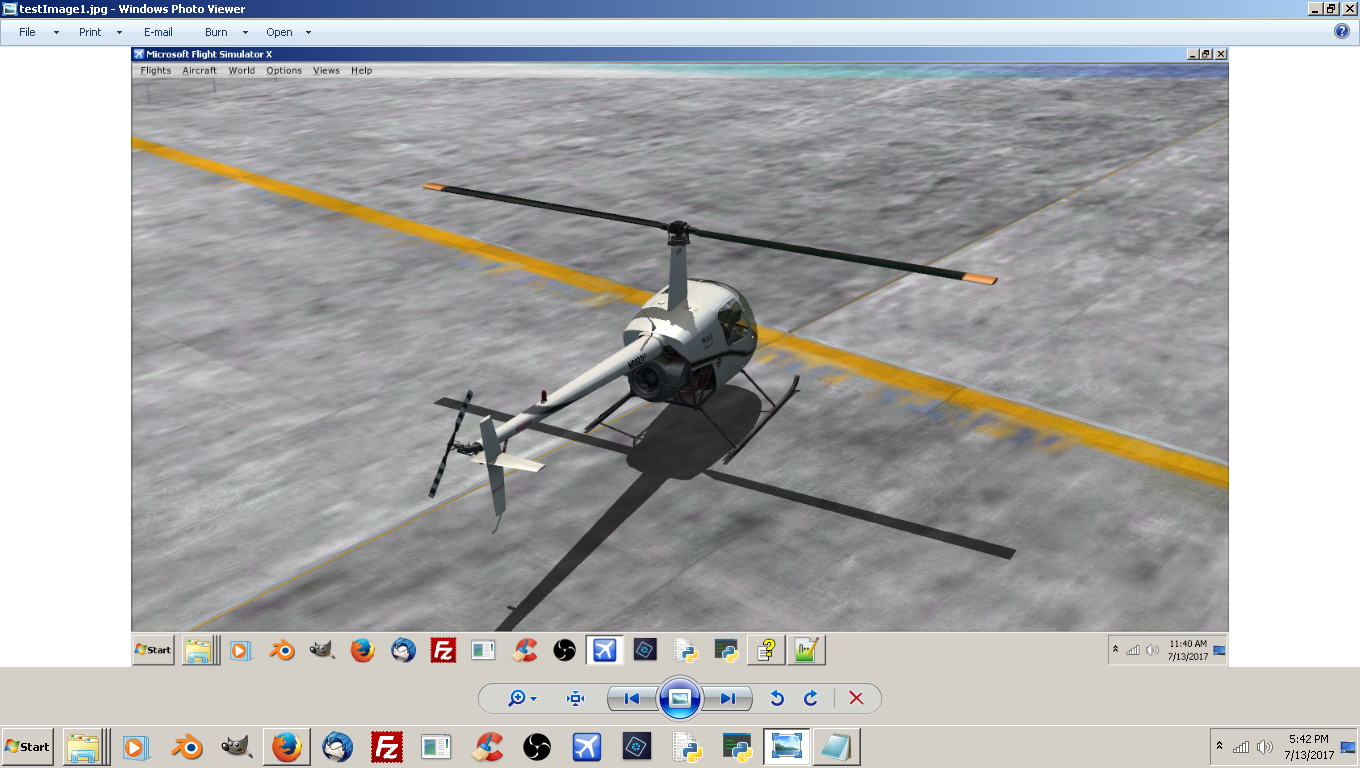Open the Notepad taskbar icon
The height and width of the screenshot is (768, 1360).
[837, 747]
